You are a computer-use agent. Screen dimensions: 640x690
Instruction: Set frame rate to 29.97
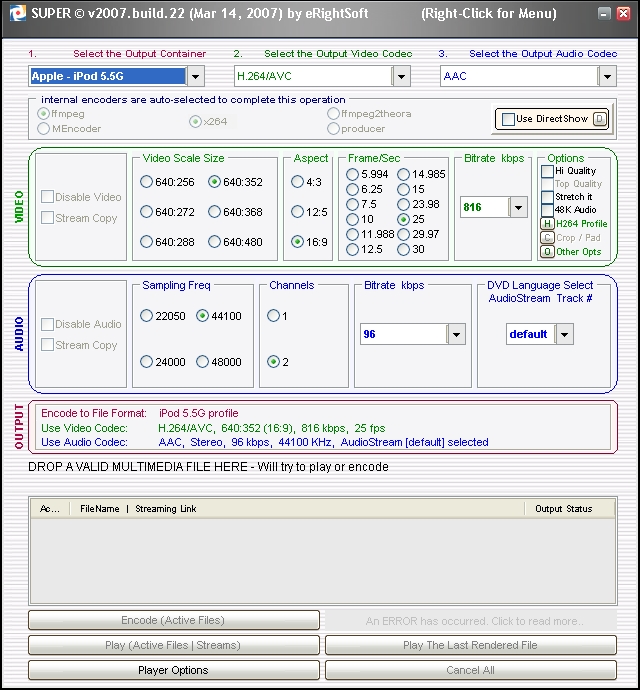pyautogui.click(x=403, y=234)
